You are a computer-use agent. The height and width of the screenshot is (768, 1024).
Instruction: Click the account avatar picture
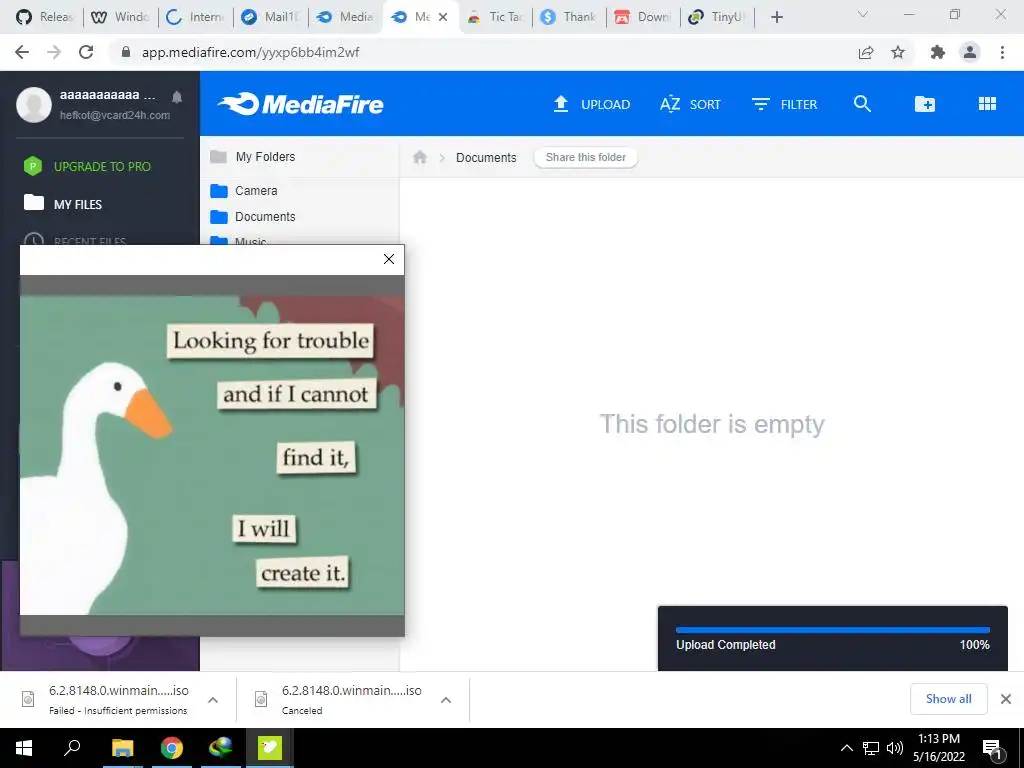[34, 104]
